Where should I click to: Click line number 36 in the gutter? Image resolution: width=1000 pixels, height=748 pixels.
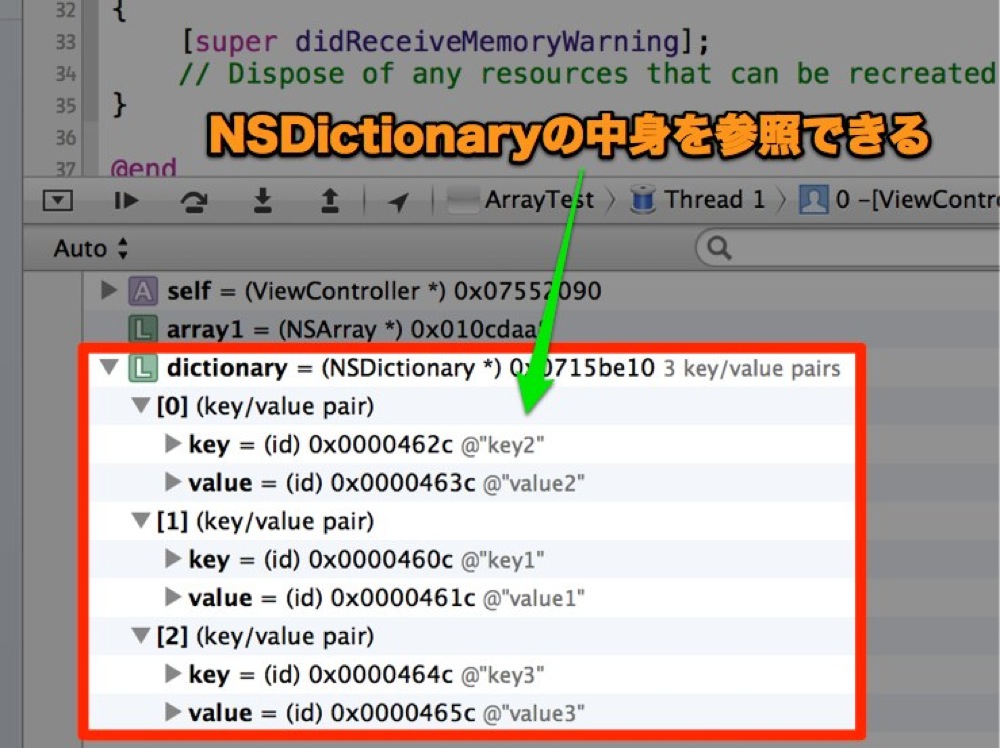[x=66, y=138]
